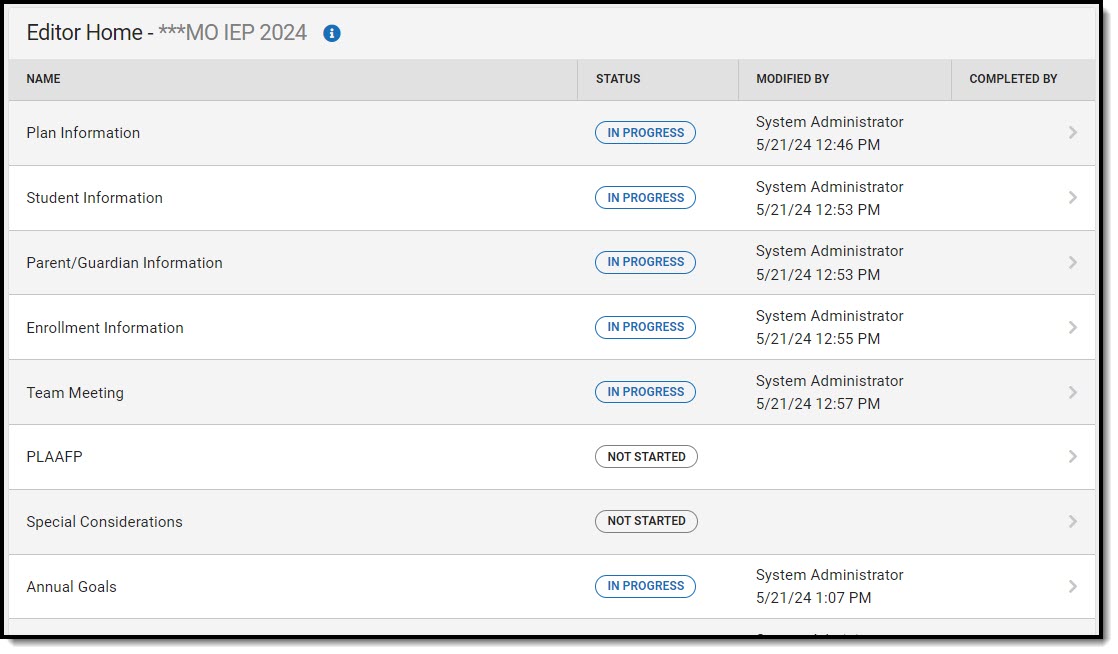This screenshot has width=1118, height=654.
Task: Open PLAAFP using its right arrow
Action: (x=1072, y=457)
